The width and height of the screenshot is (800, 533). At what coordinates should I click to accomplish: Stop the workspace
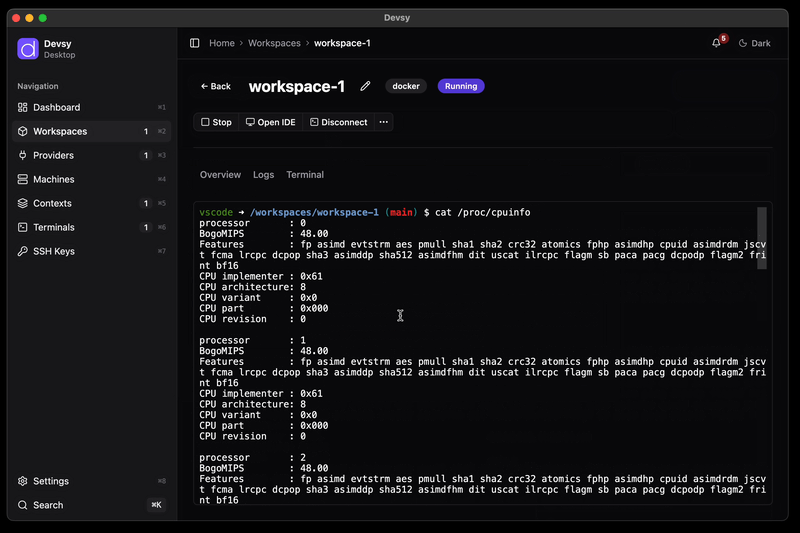(x=216, y=122)
